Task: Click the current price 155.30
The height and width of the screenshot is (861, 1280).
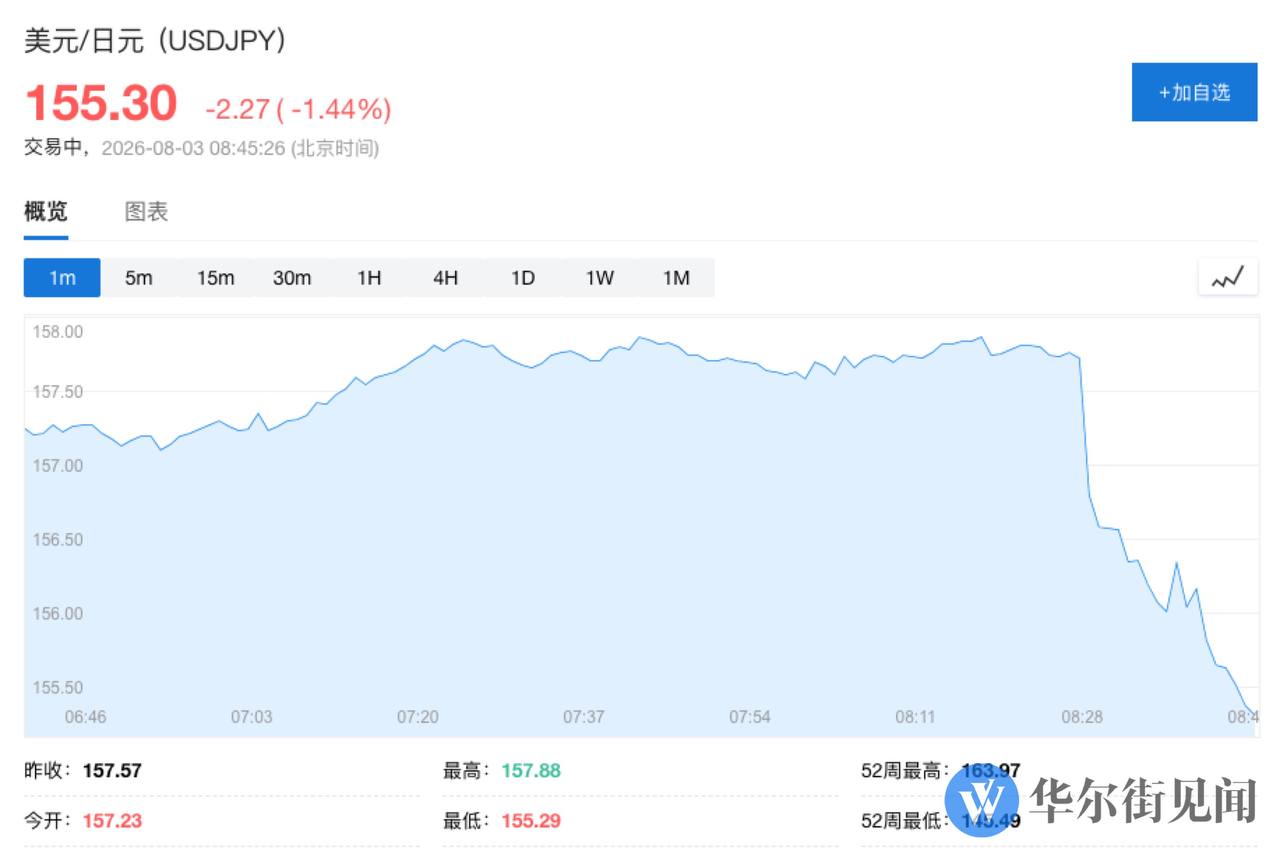Action: click(x=101, y=103)
